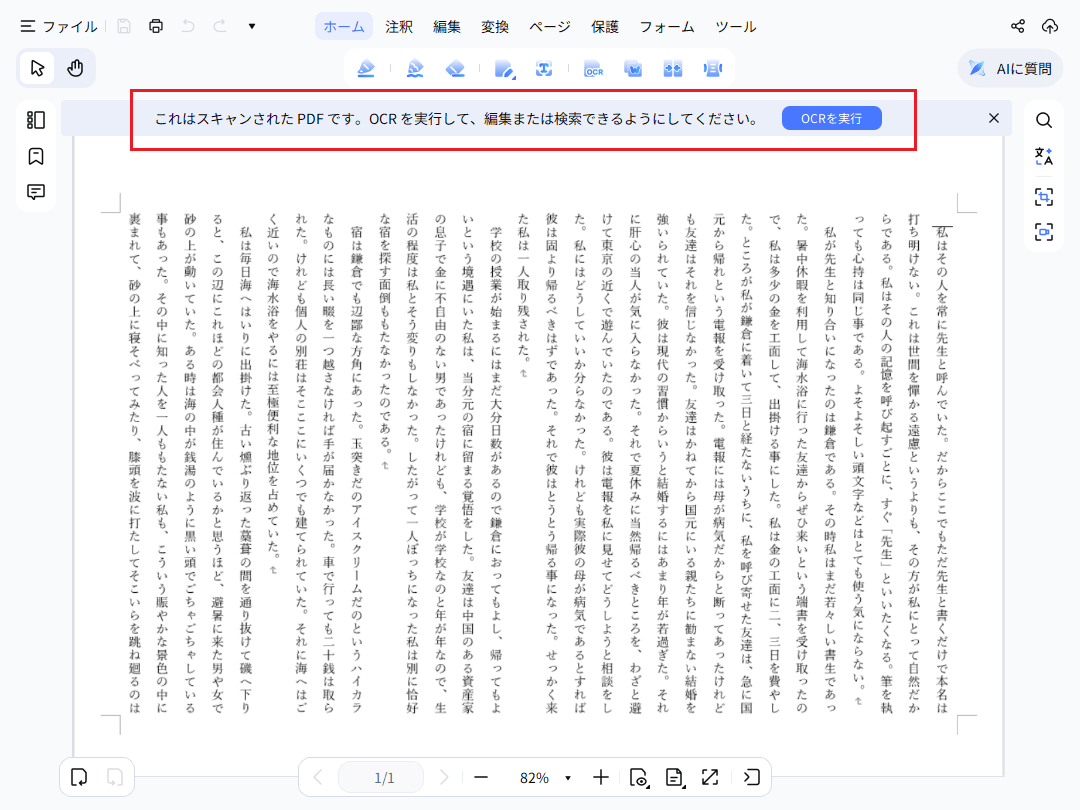Click the area OCR capture icon
Screen dimensions: 1080x810
(1043, 197)
